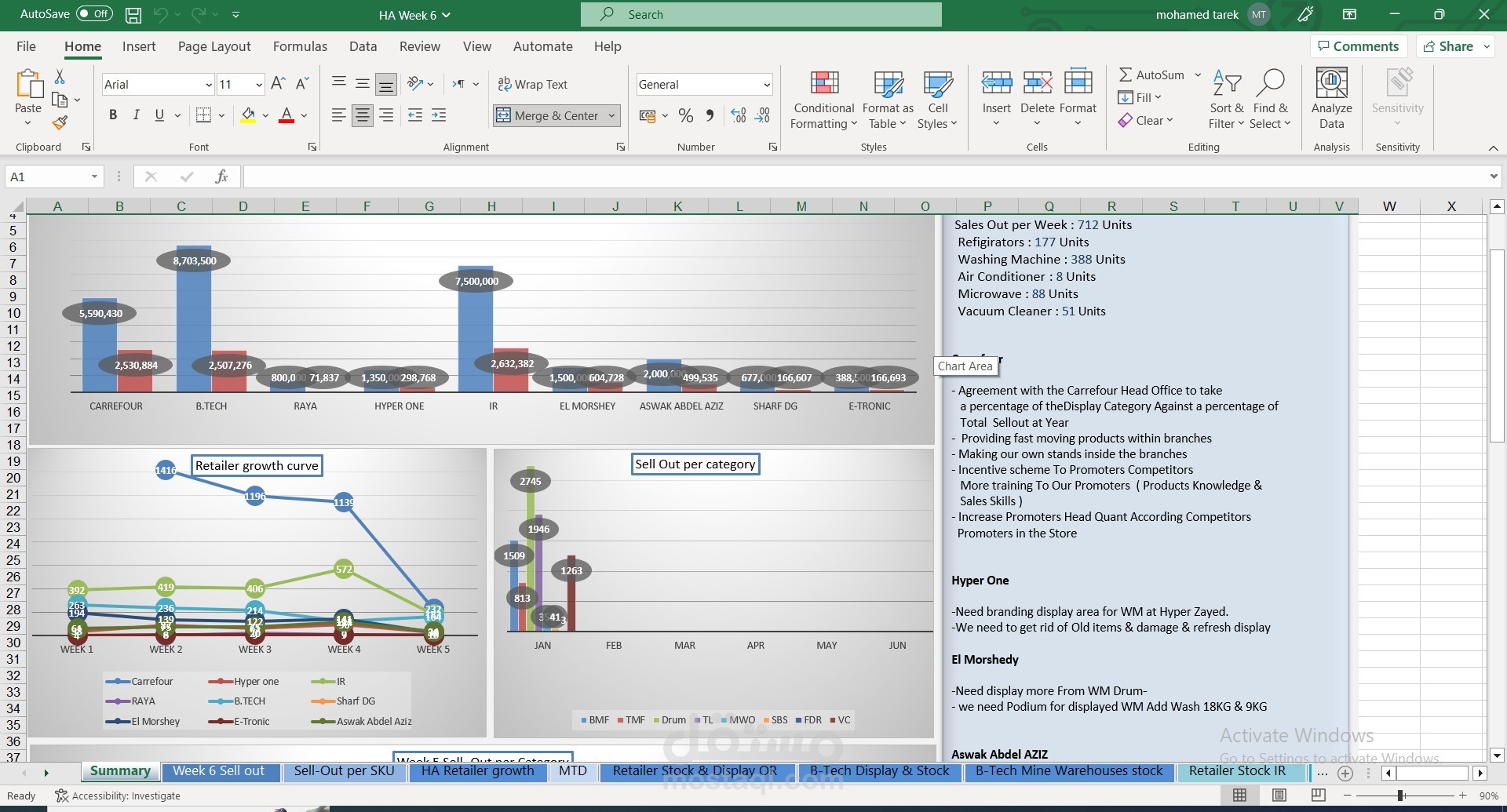Click the Undo arrow icon
The image size is (1507, 812).
160,14
